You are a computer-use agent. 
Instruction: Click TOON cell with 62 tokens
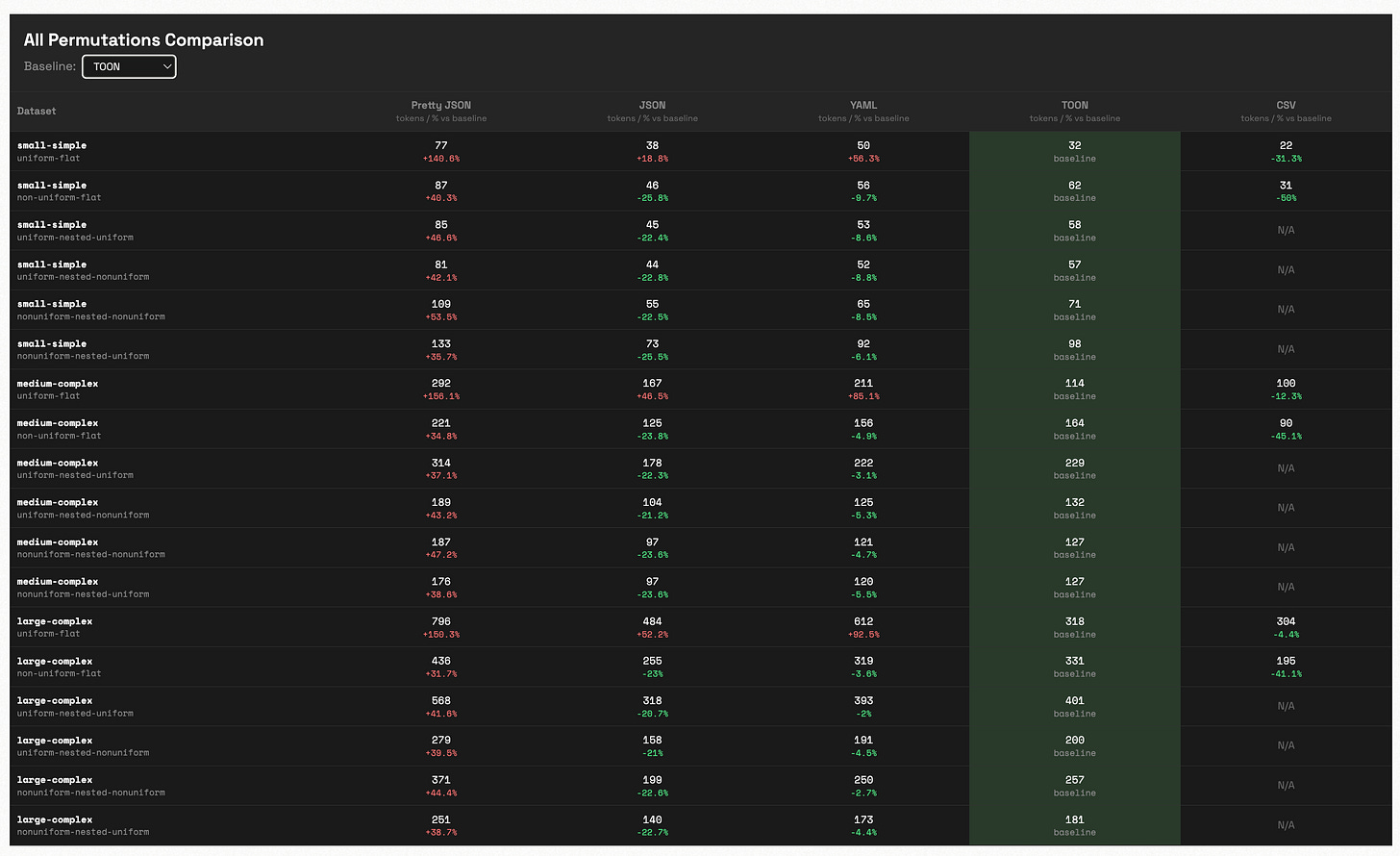pyautogui.click(x=1075, y=191)
